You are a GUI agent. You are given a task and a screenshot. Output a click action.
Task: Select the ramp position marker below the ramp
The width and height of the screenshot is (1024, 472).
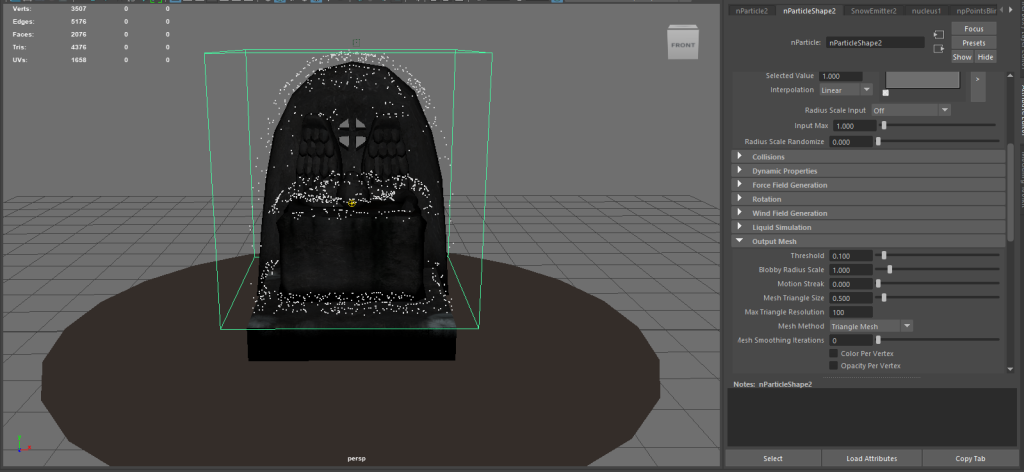click(885, 93)
